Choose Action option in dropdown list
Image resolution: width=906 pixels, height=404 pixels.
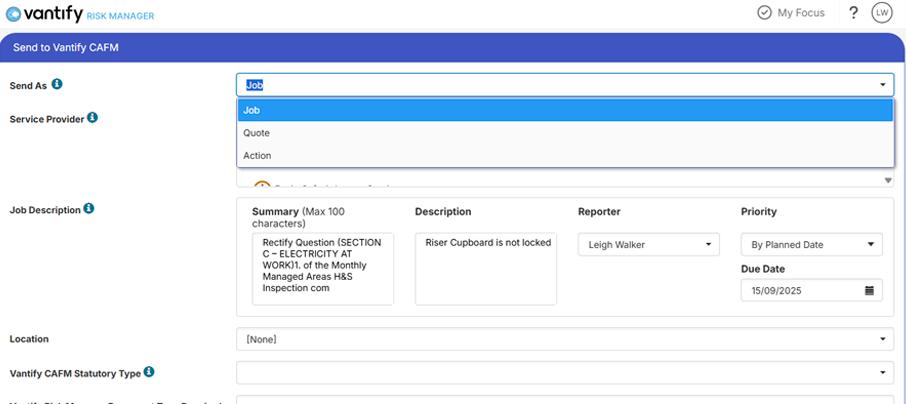click(564, 156)
